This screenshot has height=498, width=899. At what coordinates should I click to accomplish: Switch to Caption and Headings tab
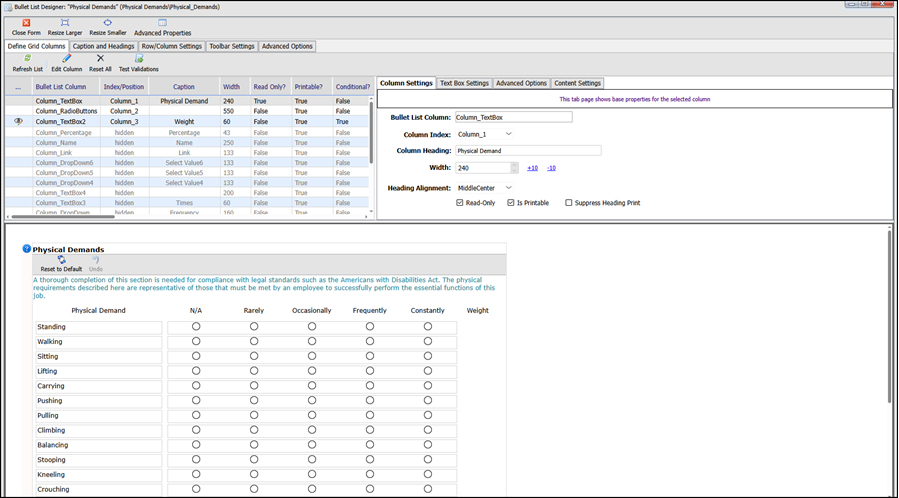(x=104, y=46)
